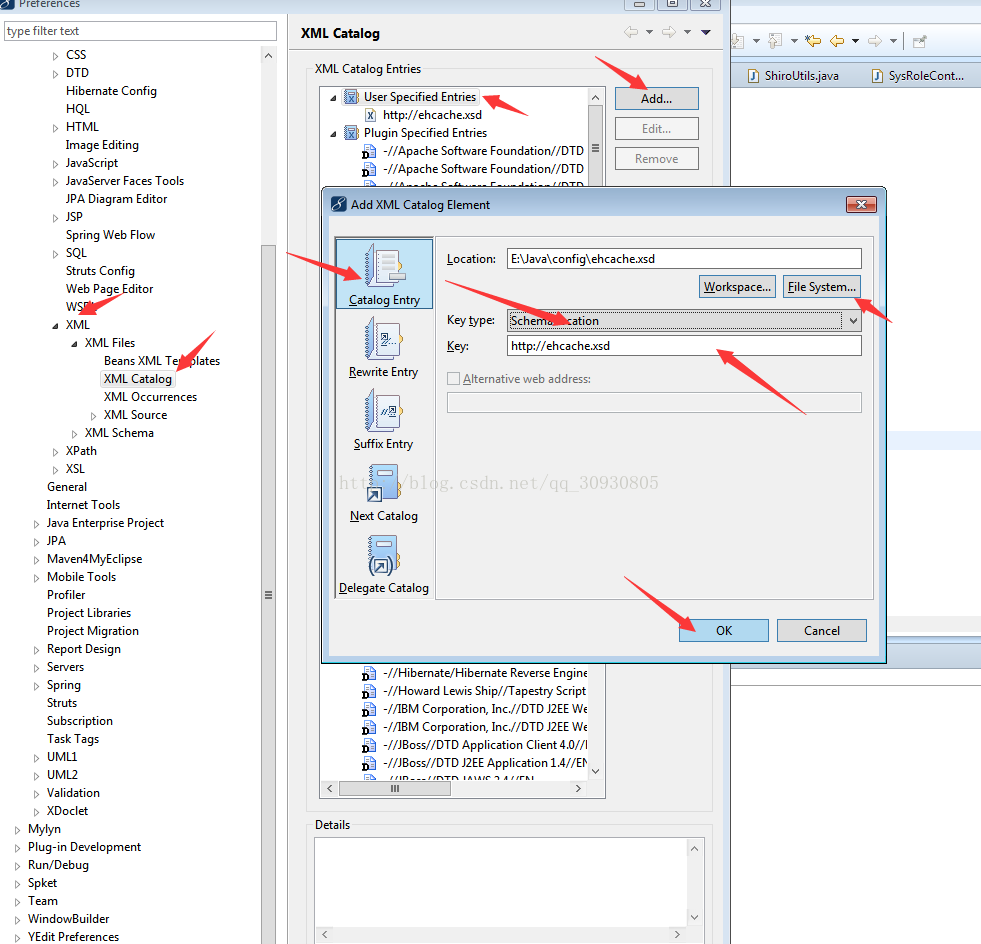The width and height of the screenshot is (981, 944).
Task: Click the File System... button
Action: point(821,287)
